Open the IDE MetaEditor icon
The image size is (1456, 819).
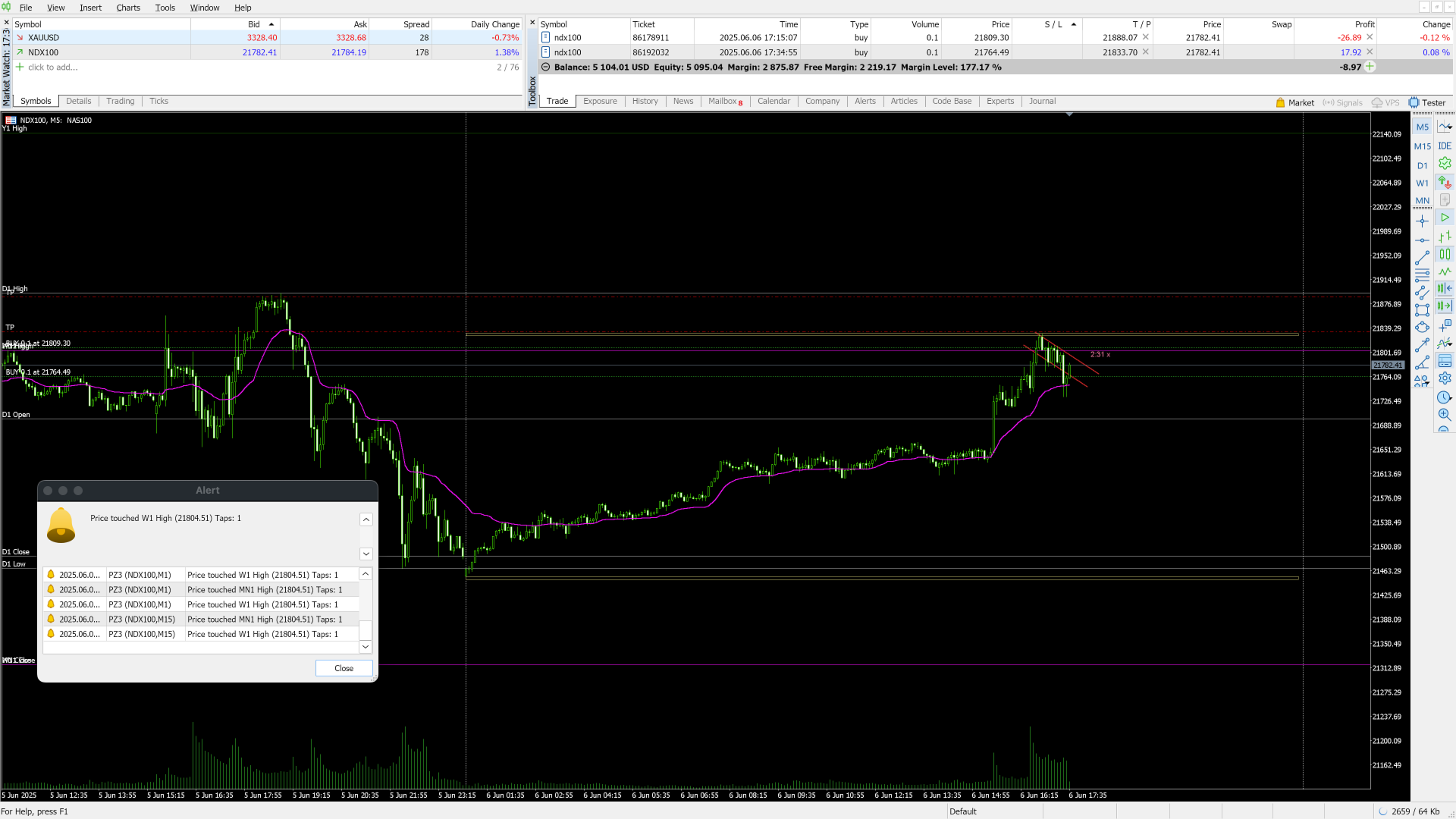point(1445,146)
